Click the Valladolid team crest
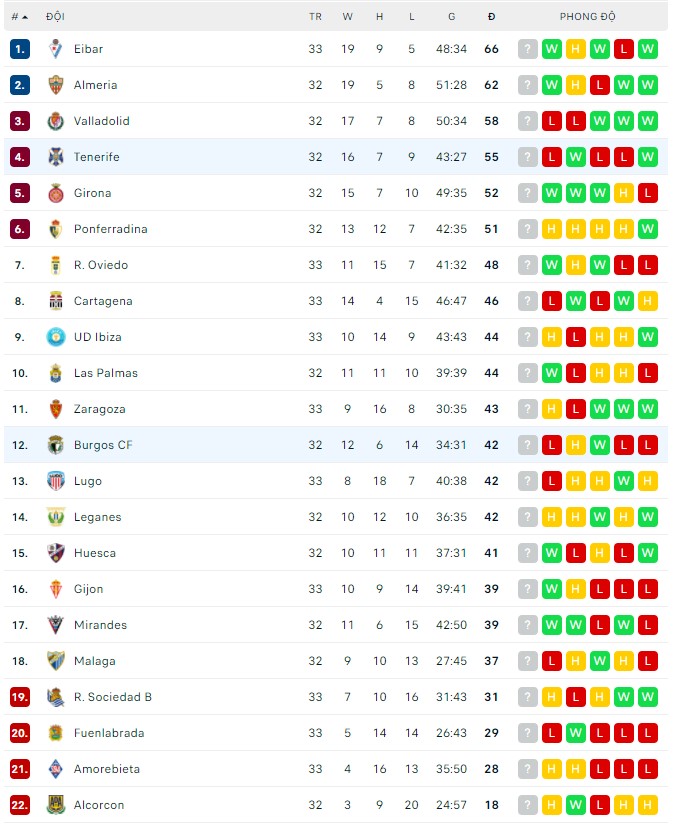Screen dimensions: 676x825 (55, 121)
